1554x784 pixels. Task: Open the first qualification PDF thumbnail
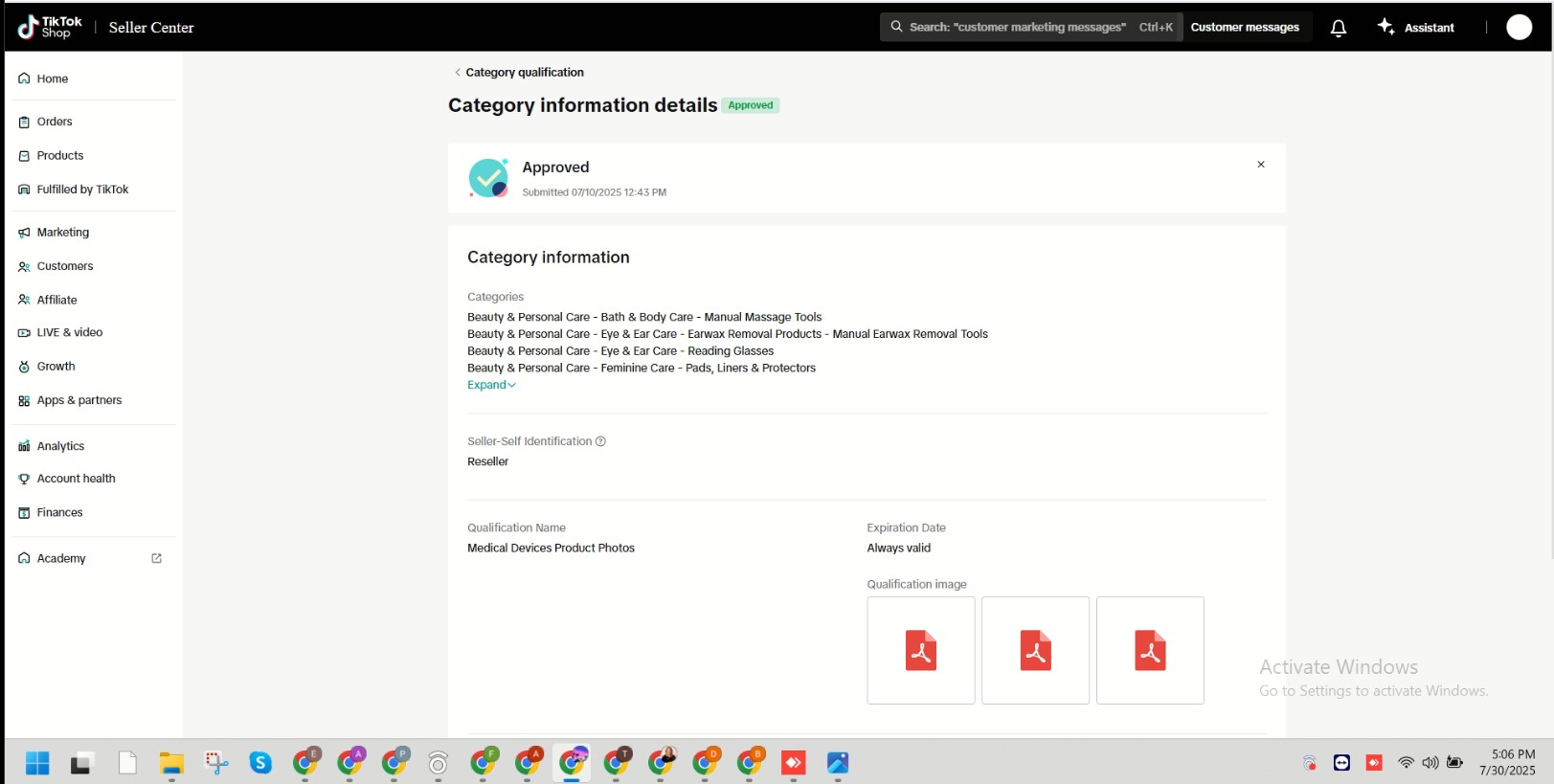click(920, 651)
